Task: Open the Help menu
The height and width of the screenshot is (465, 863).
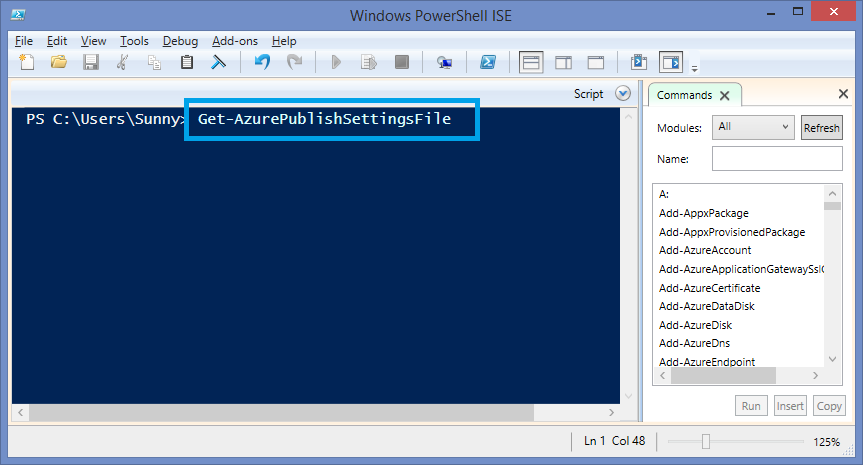Action: point(284,41)
